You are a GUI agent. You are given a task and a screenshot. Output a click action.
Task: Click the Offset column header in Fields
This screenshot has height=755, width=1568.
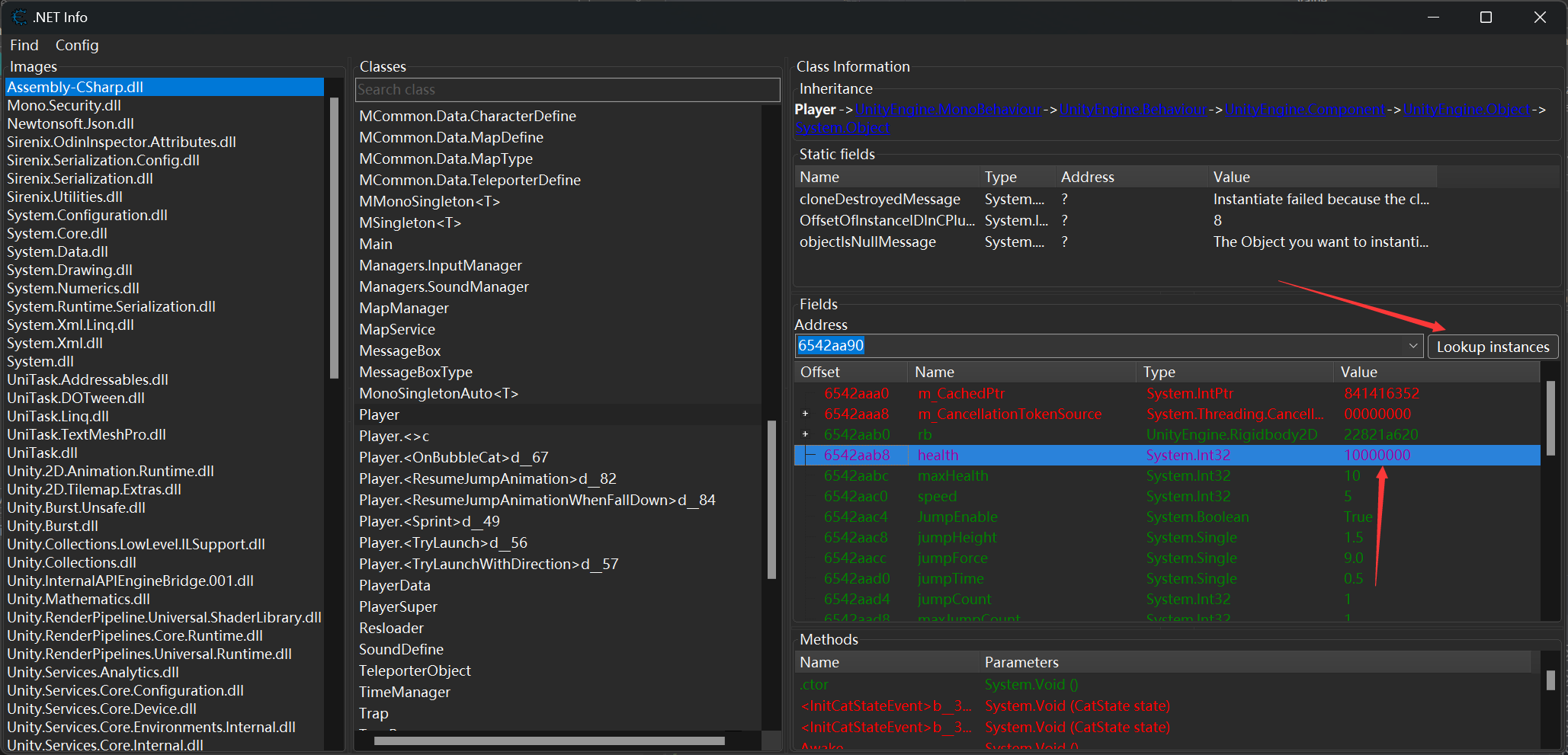click(x=851, y=372)
